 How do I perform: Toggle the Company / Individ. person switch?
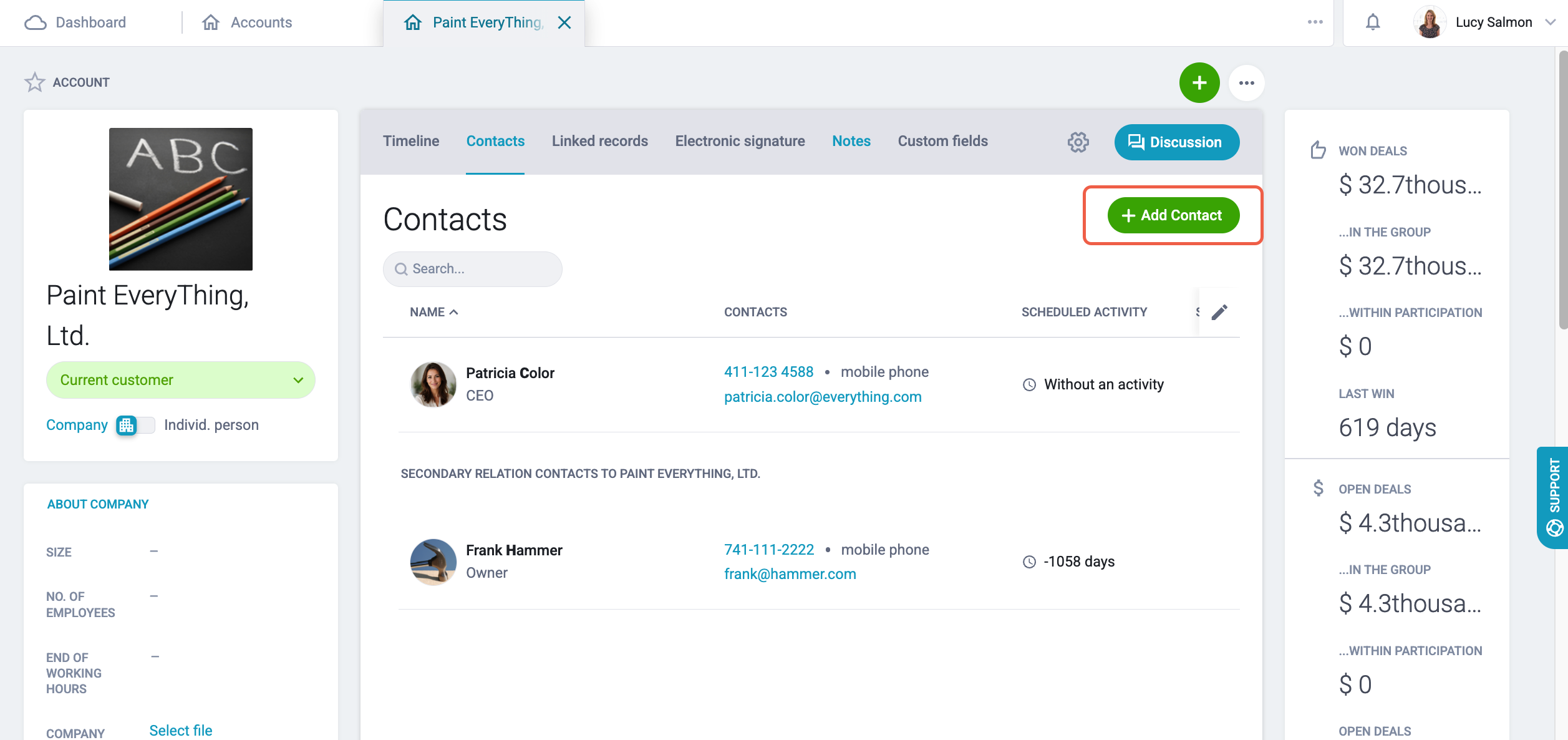pos(135,426)
